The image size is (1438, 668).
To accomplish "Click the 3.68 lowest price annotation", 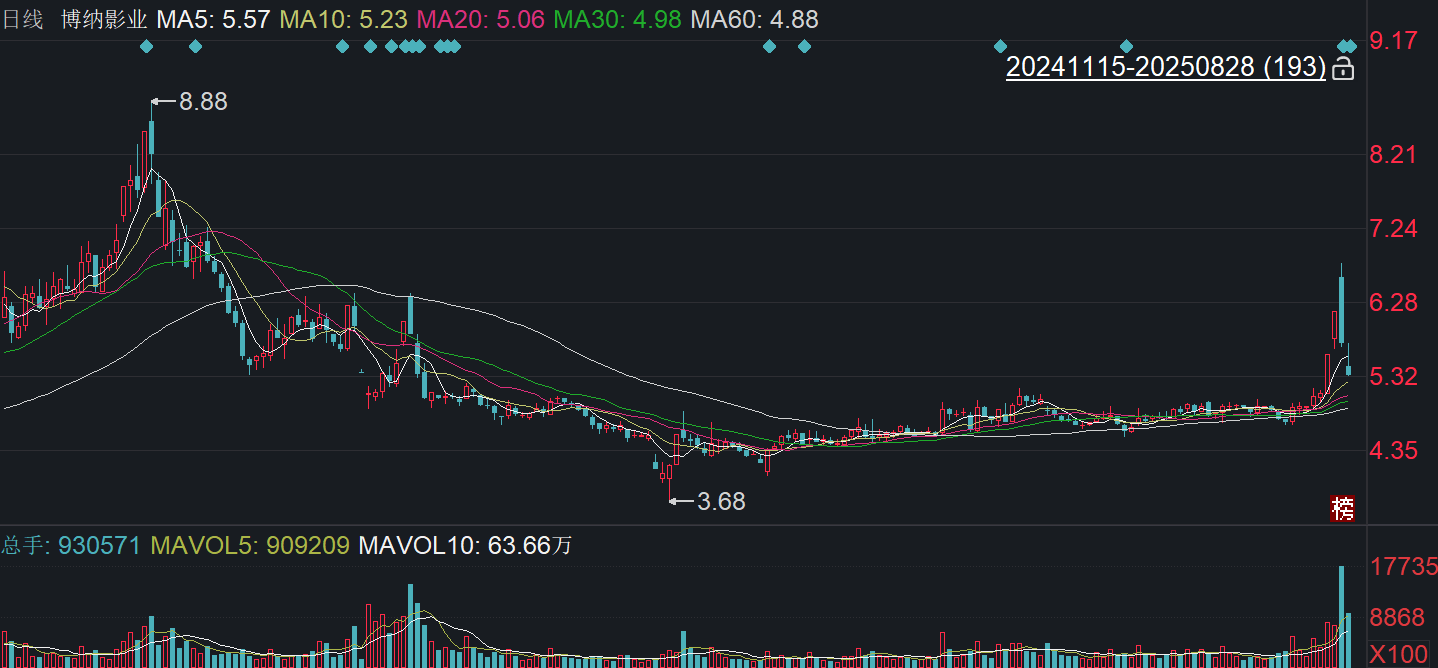I will (x=721, y=501).
